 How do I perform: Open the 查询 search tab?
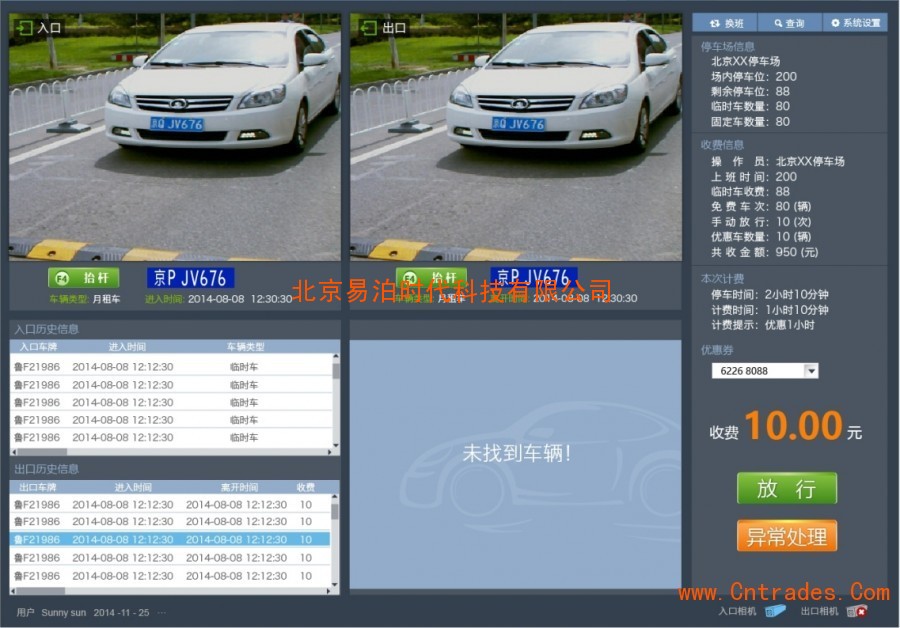[x=789, y=23]
